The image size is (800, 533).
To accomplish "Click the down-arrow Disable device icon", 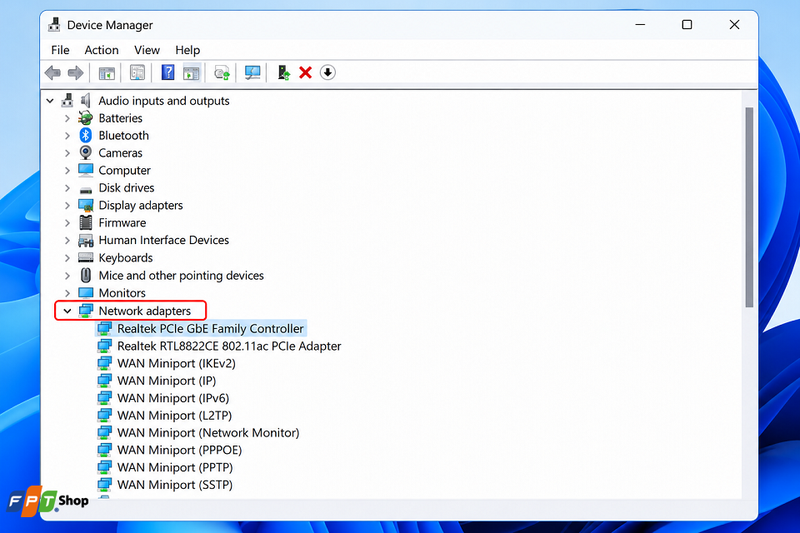I will [x=328, y=72].
